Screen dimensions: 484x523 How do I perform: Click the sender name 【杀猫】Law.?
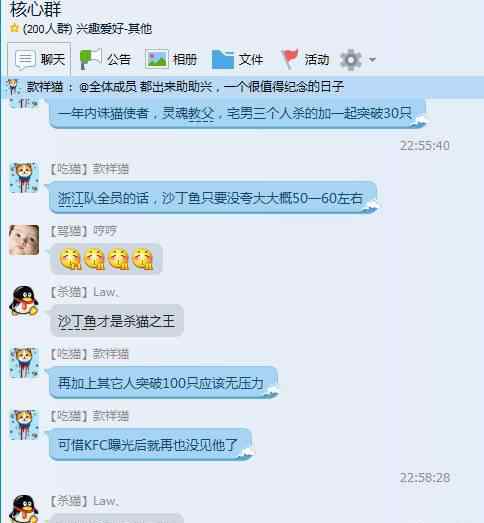point(85,292)
